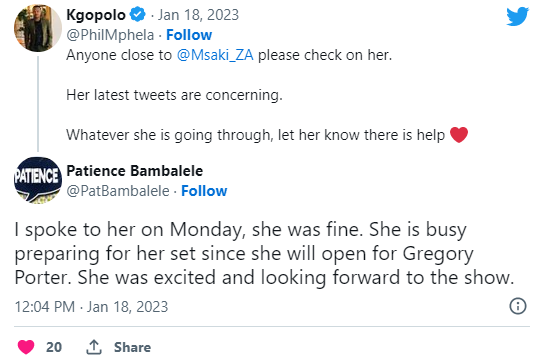Open Kgopolo's profile picture
This screenshot has width=539, height=362.
[38, 28]
